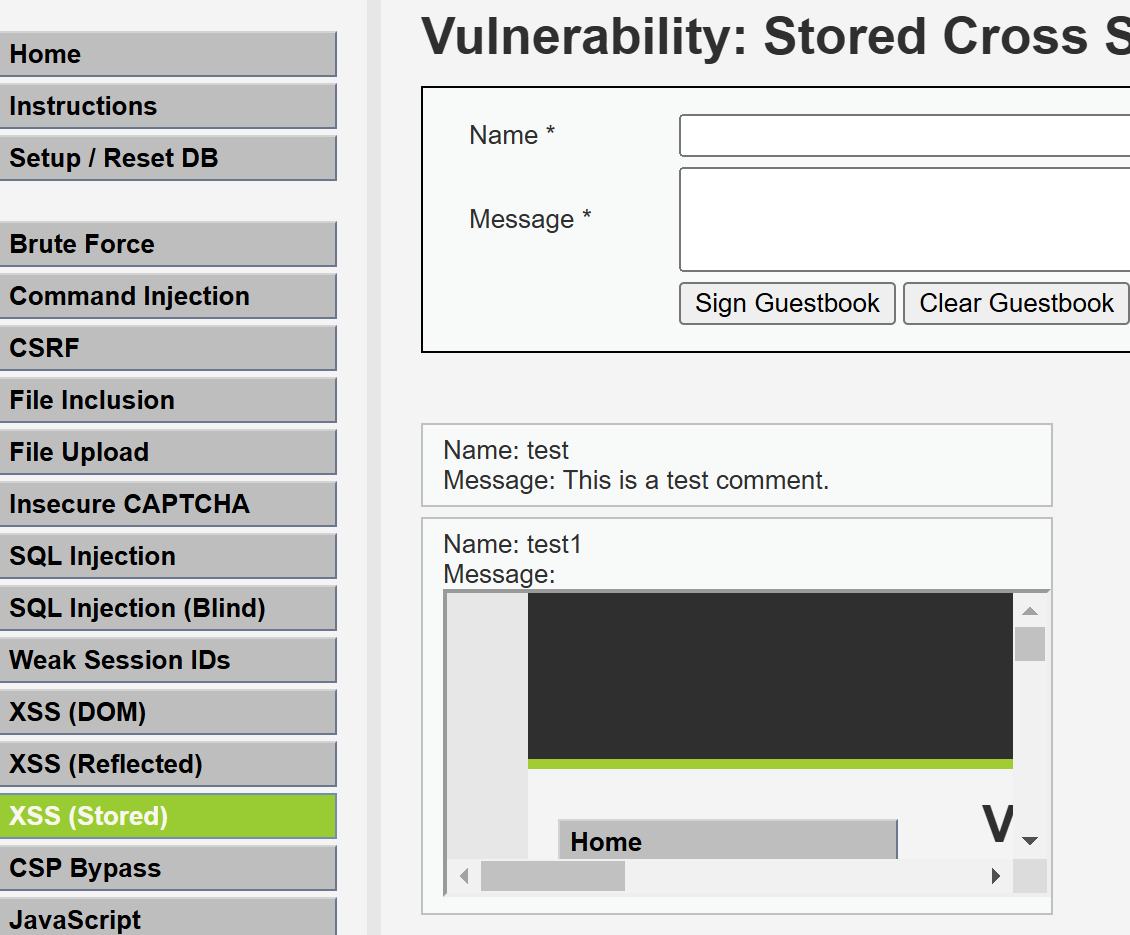
Task: Go to Setup / Reset DB
Action: [x=168, y=158]
